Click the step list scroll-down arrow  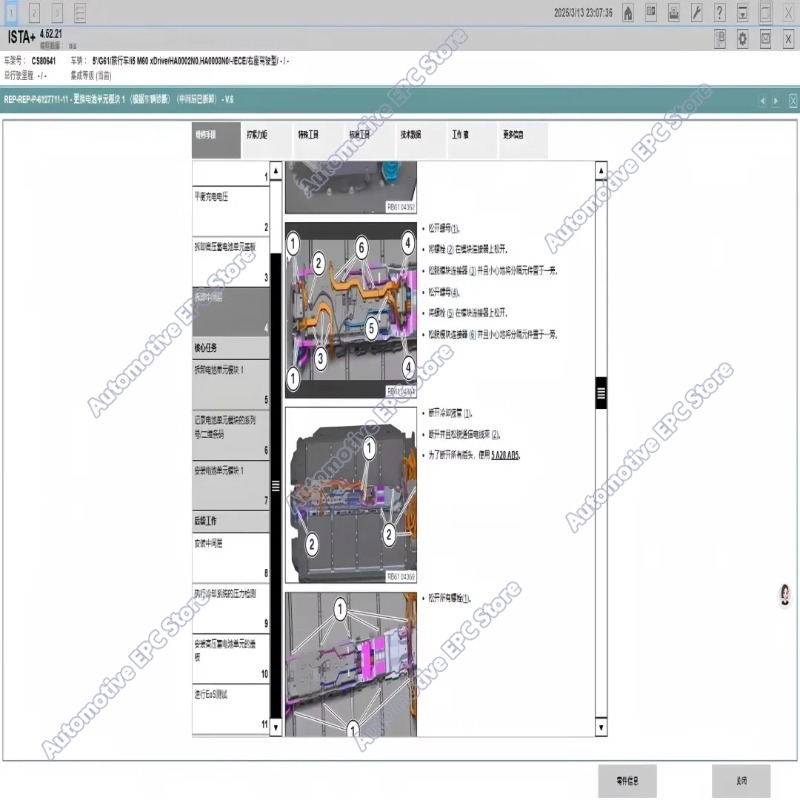point(276,727)
